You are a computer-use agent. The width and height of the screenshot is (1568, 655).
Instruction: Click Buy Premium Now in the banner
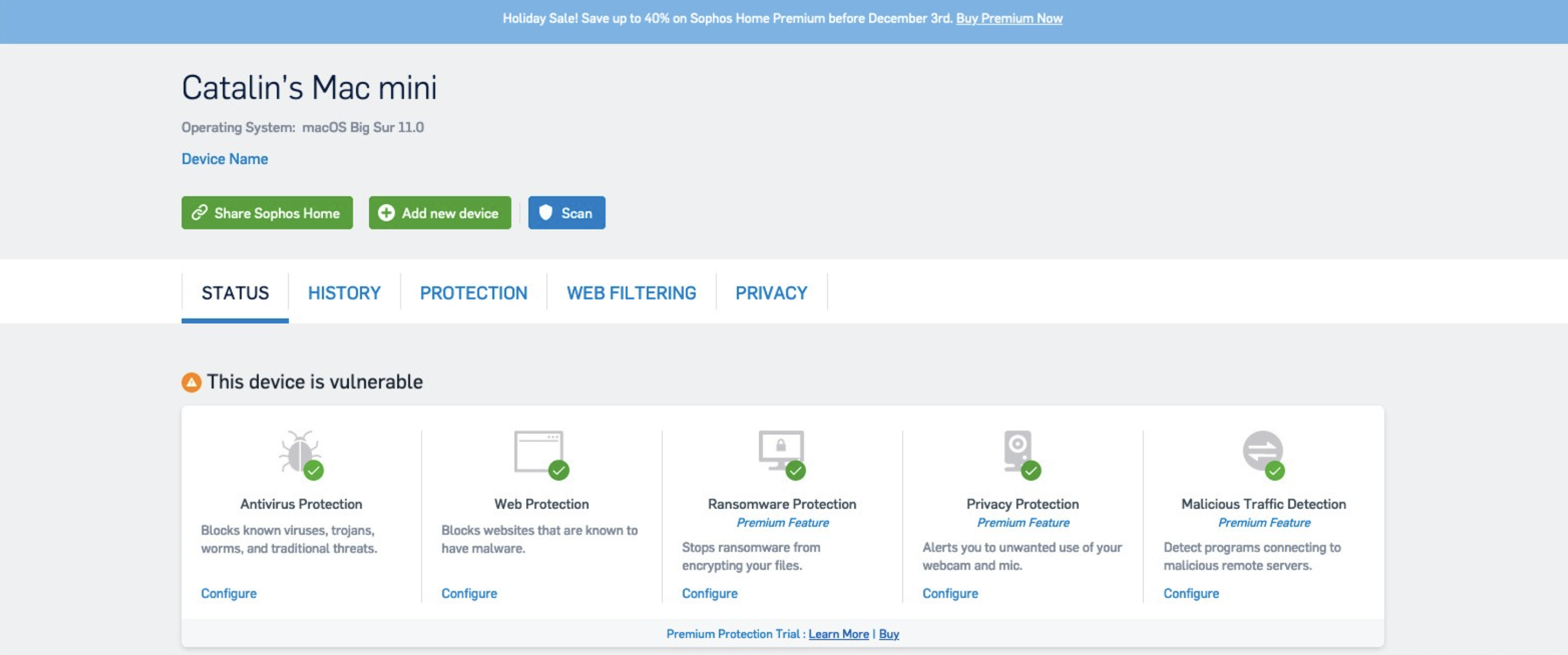pyautogui.click(x=1008, y=19)
